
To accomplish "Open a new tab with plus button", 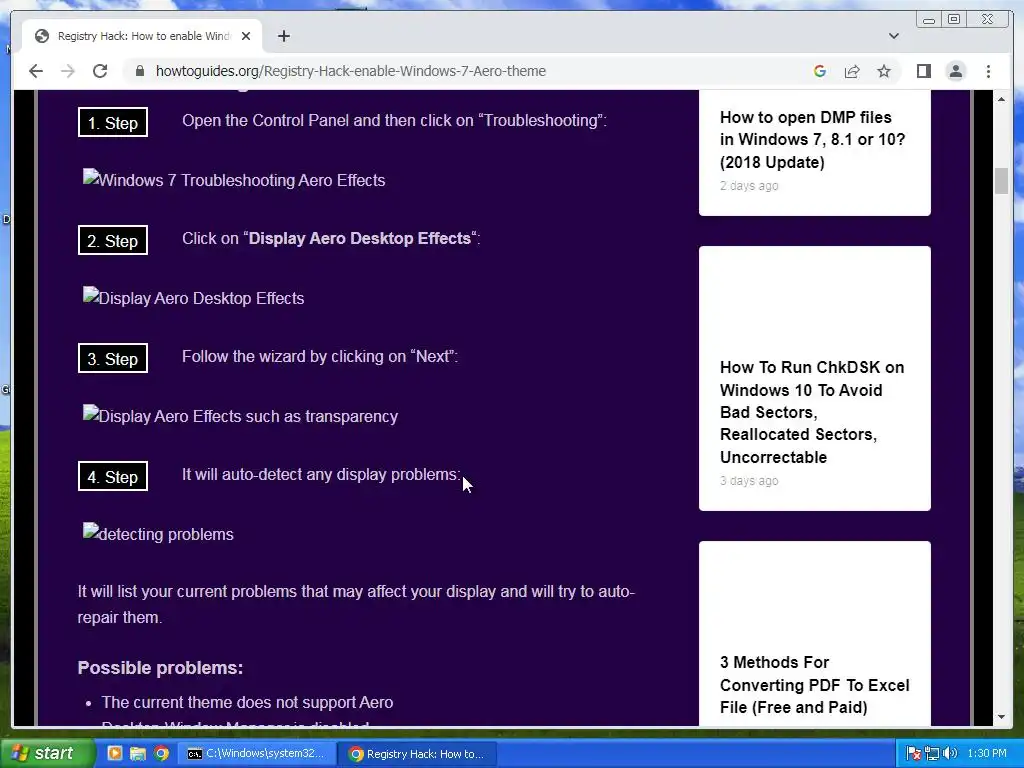I will coord(283,36).
